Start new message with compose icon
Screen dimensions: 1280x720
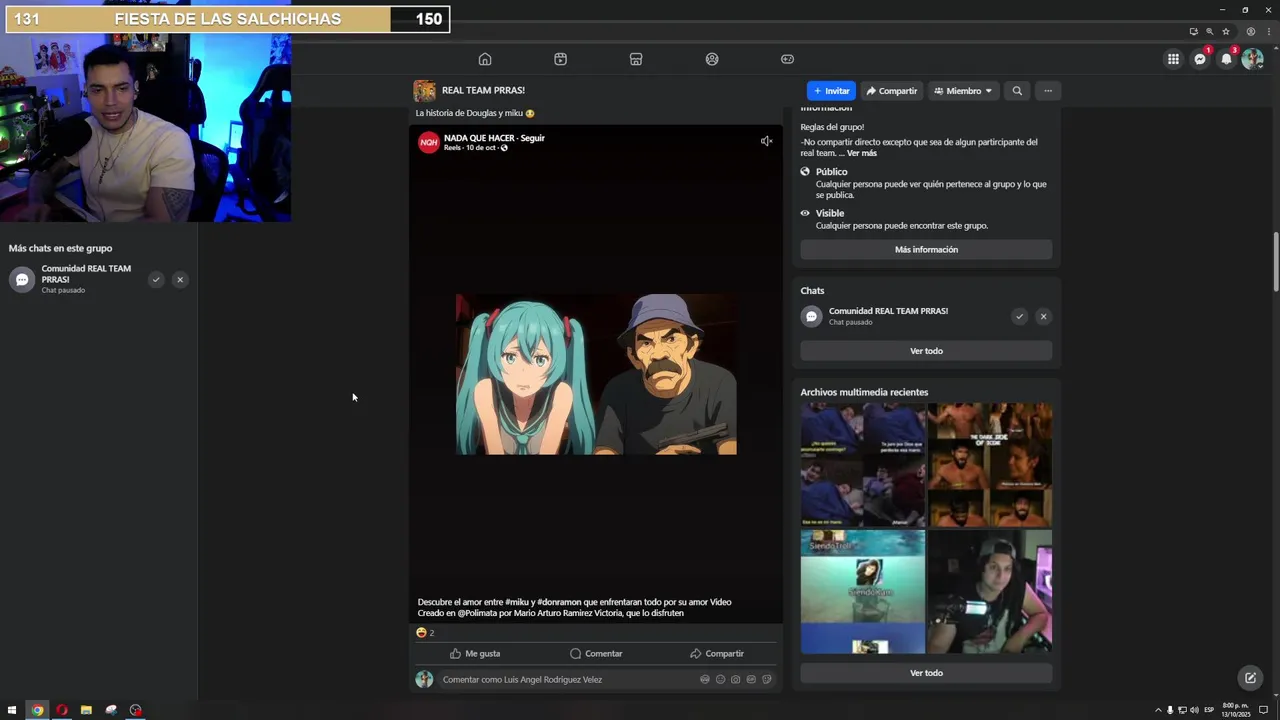(1250, 678)
